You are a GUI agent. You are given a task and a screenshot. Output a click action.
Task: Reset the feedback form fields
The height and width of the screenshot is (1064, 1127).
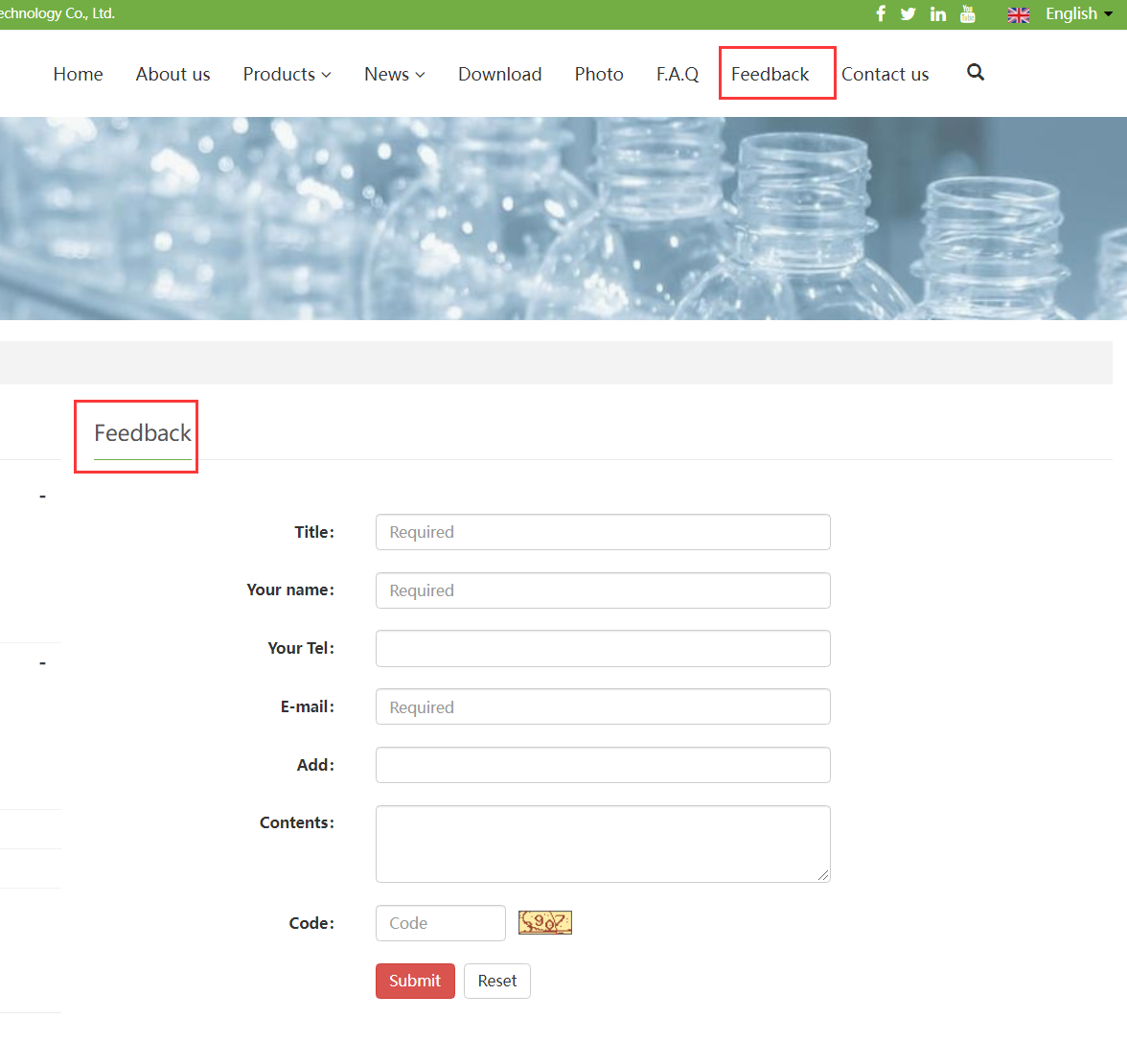[x=496, y=981]
